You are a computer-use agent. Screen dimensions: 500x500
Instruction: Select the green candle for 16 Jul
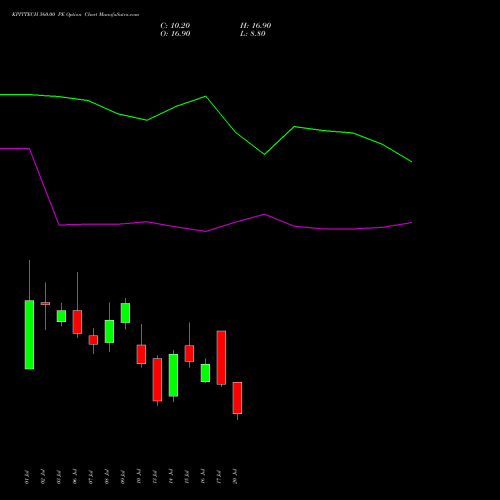(205, 373)
